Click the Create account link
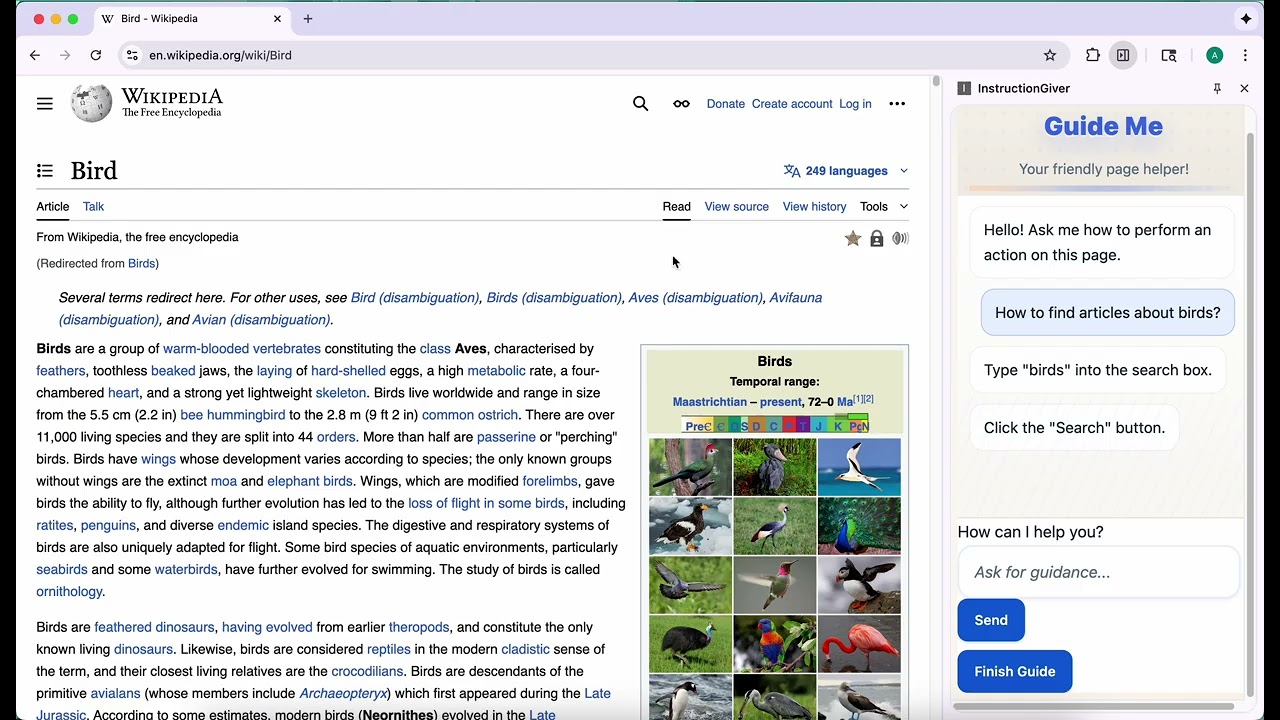Image resolution: width=1280 pixels, height=720 pixels. pyautogui.click(x=792, y=104)
